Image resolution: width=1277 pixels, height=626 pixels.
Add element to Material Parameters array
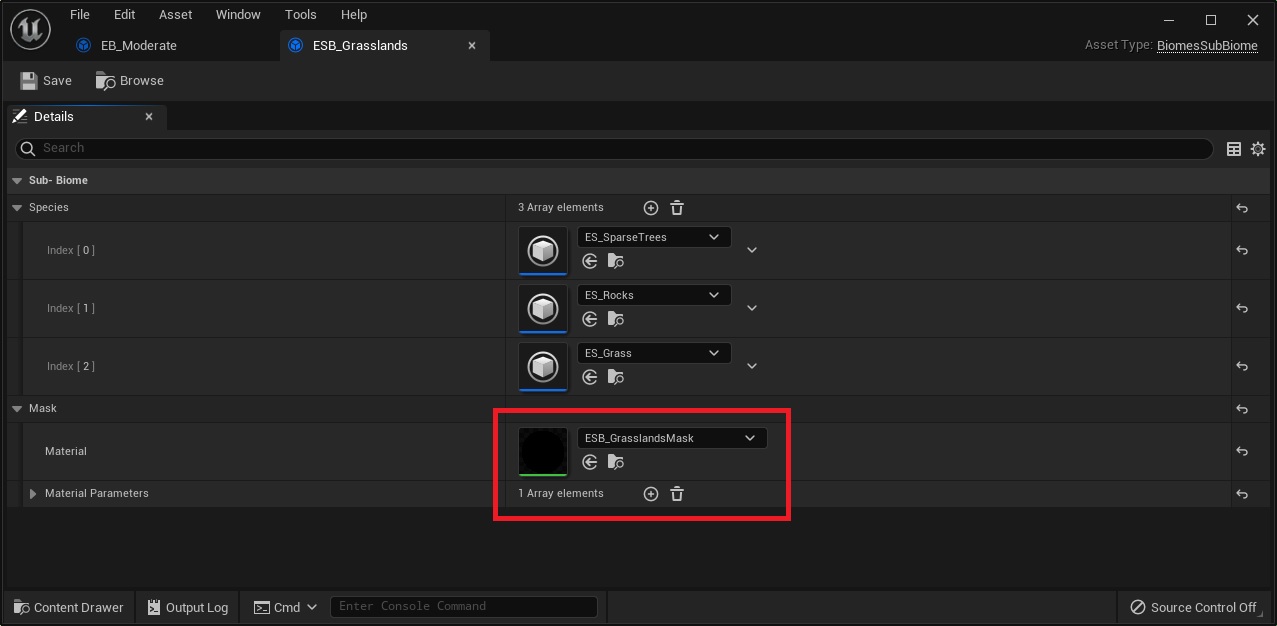tap(651, 494)
